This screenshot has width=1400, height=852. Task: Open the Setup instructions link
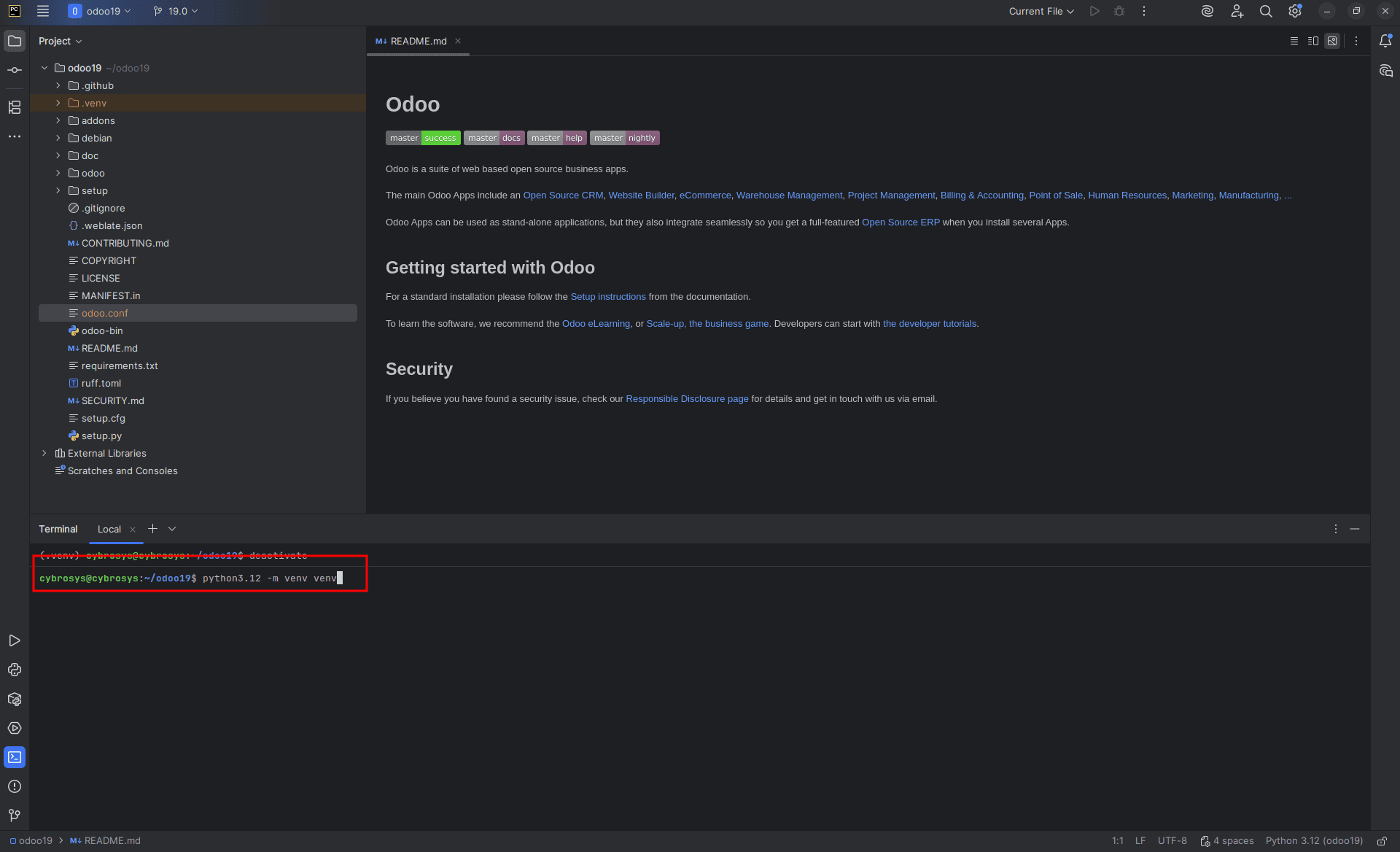[x=608, y=297]
